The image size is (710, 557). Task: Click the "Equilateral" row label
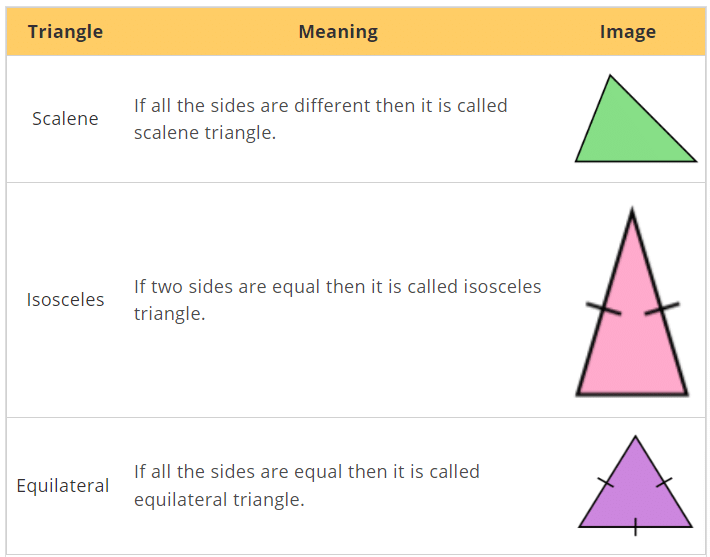[63, 486]
